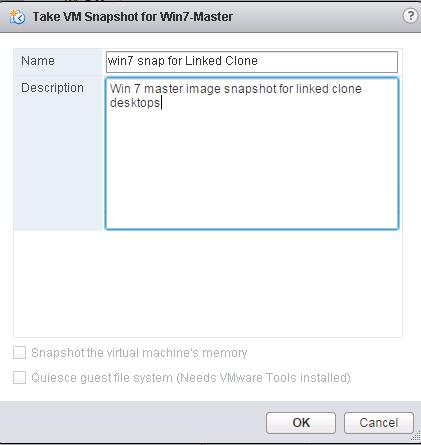421x445 pixels.
Task: Click the resize grip in dialog corner
Action: (x=416, y=436)
